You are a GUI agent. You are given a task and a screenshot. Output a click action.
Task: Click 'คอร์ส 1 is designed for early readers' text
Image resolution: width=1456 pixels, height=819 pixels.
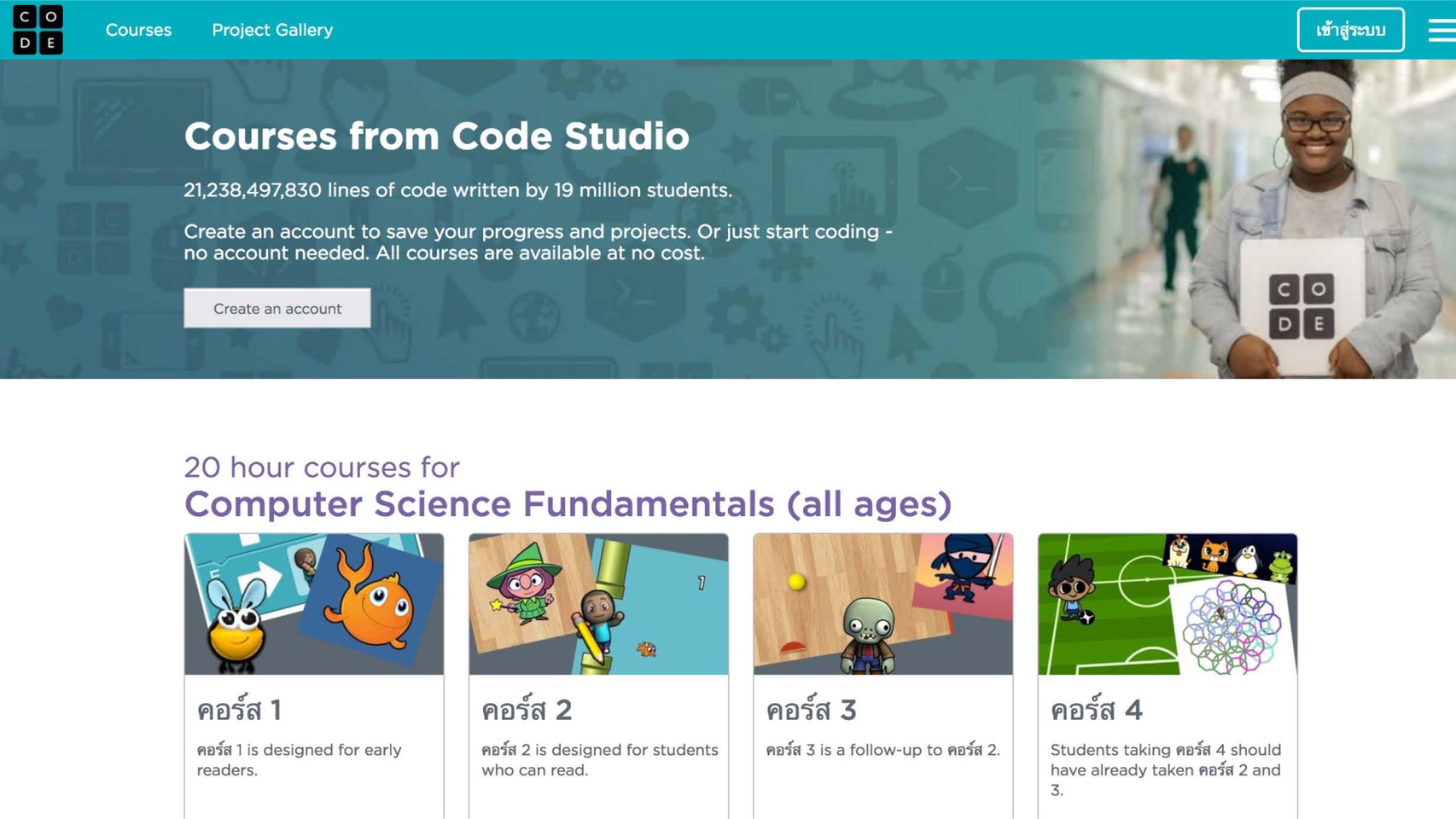click(x=299, y=759)
